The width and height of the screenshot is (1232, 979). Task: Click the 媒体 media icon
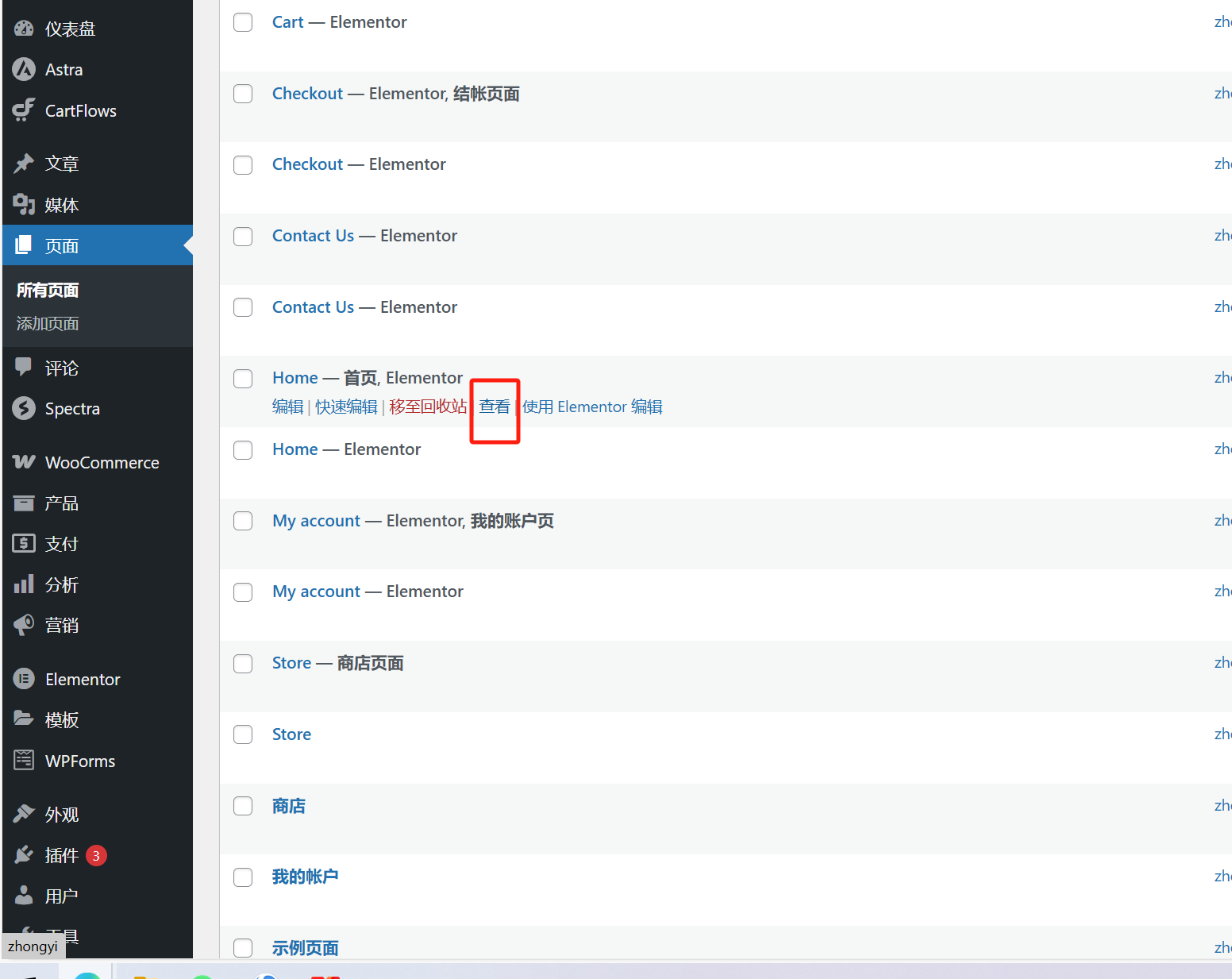pos(24,205)
